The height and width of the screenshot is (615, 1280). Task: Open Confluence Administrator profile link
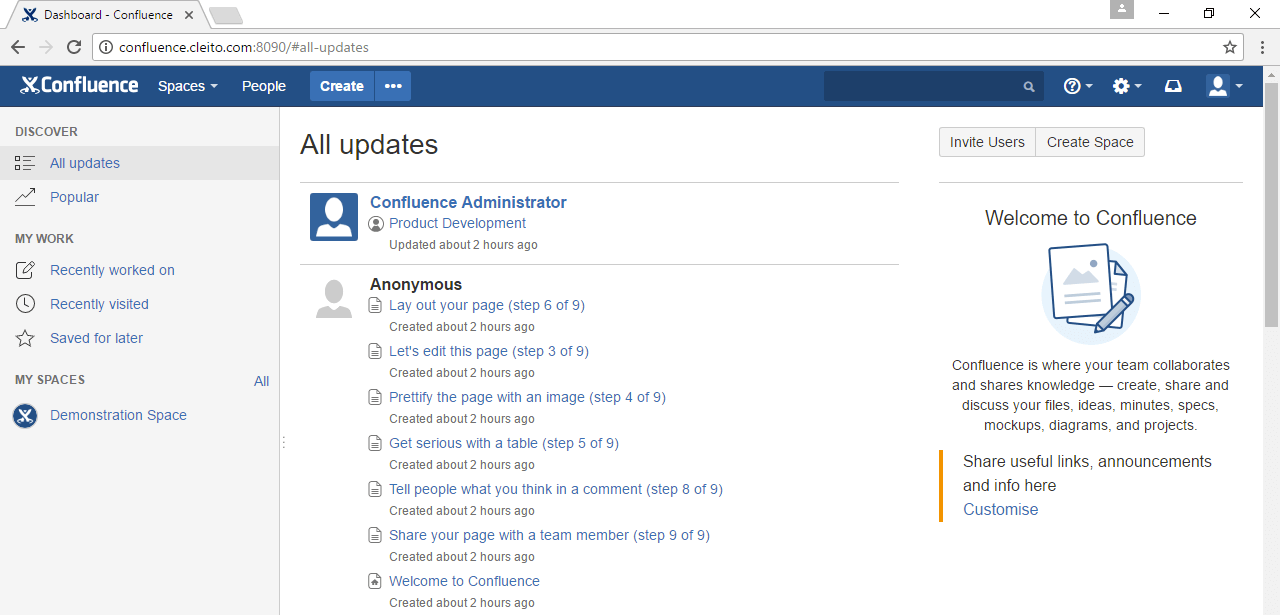[468, 202]
